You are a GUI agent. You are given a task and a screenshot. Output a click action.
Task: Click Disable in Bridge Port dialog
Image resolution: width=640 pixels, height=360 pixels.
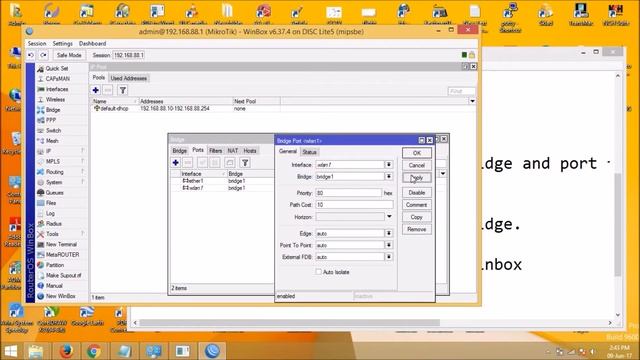pos(417,193)
